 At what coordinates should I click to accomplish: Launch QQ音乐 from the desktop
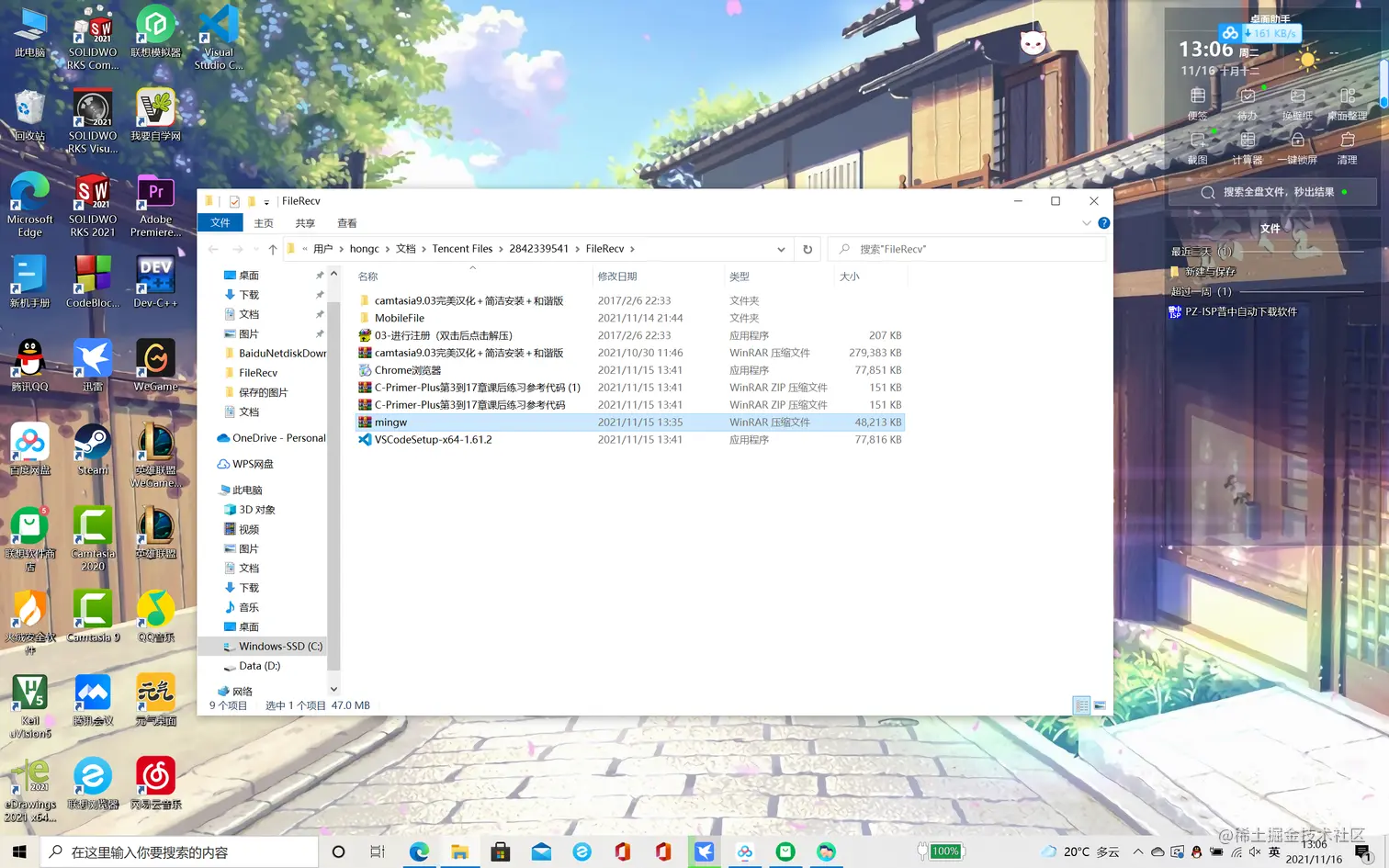coord(155,615)
